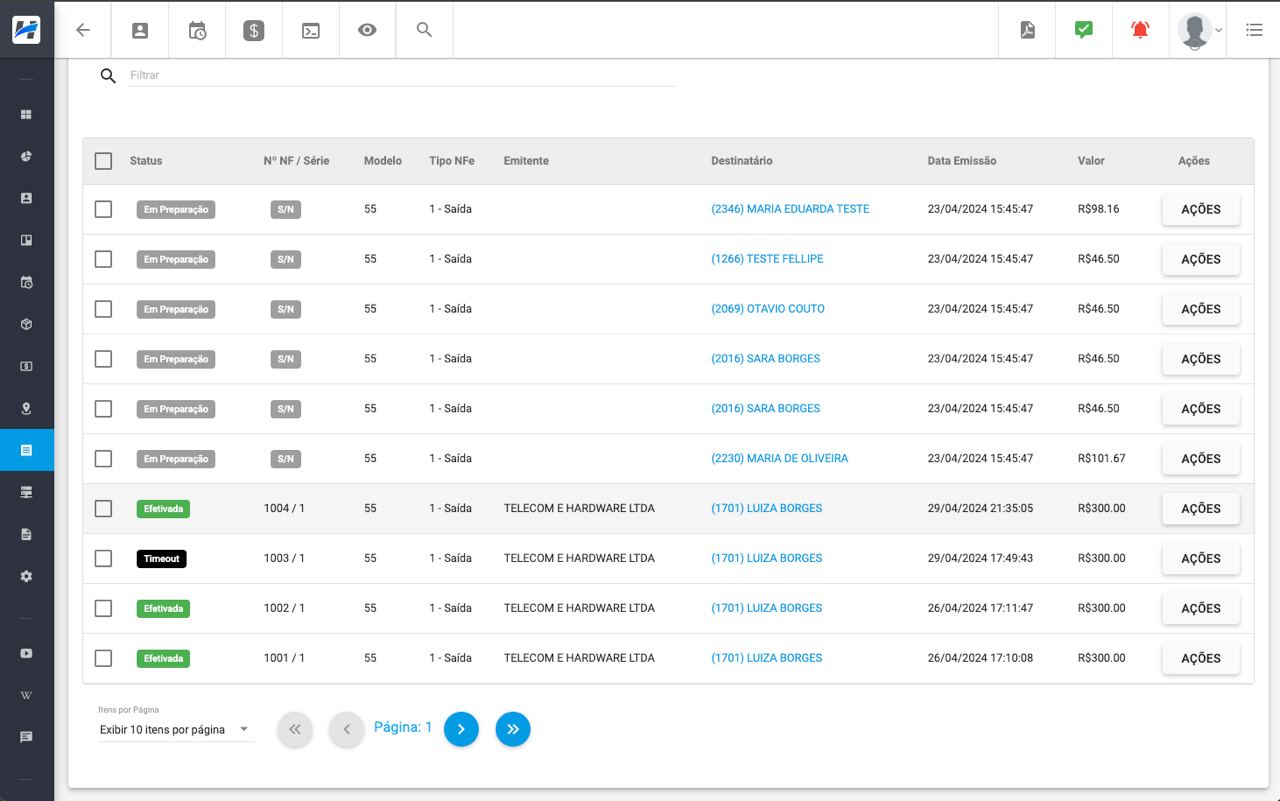
Task: Expand the user avatar menu
Action: click(1199, 30)
